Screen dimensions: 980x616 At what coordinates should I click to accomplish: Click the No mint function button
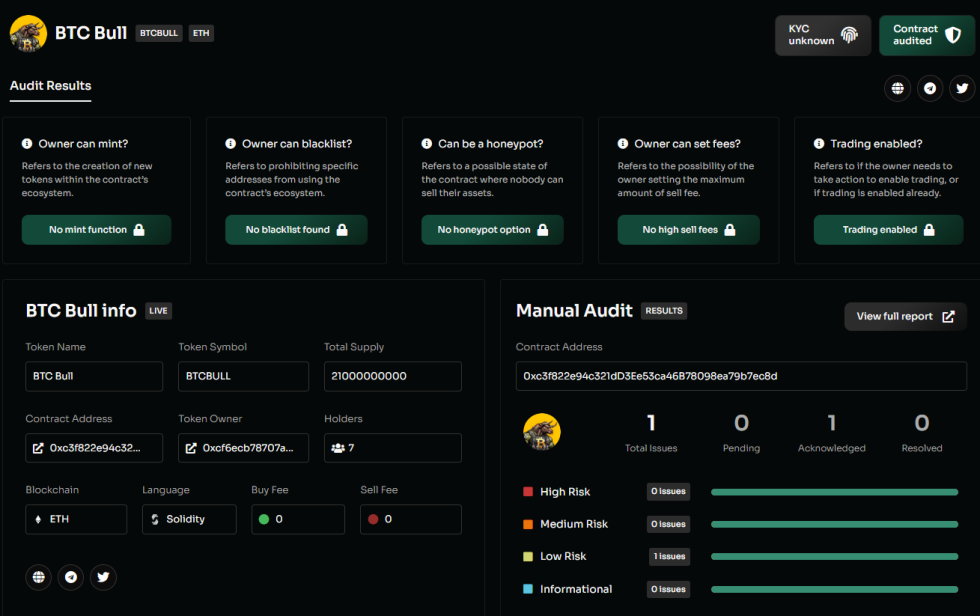click(x=96, y=230)
